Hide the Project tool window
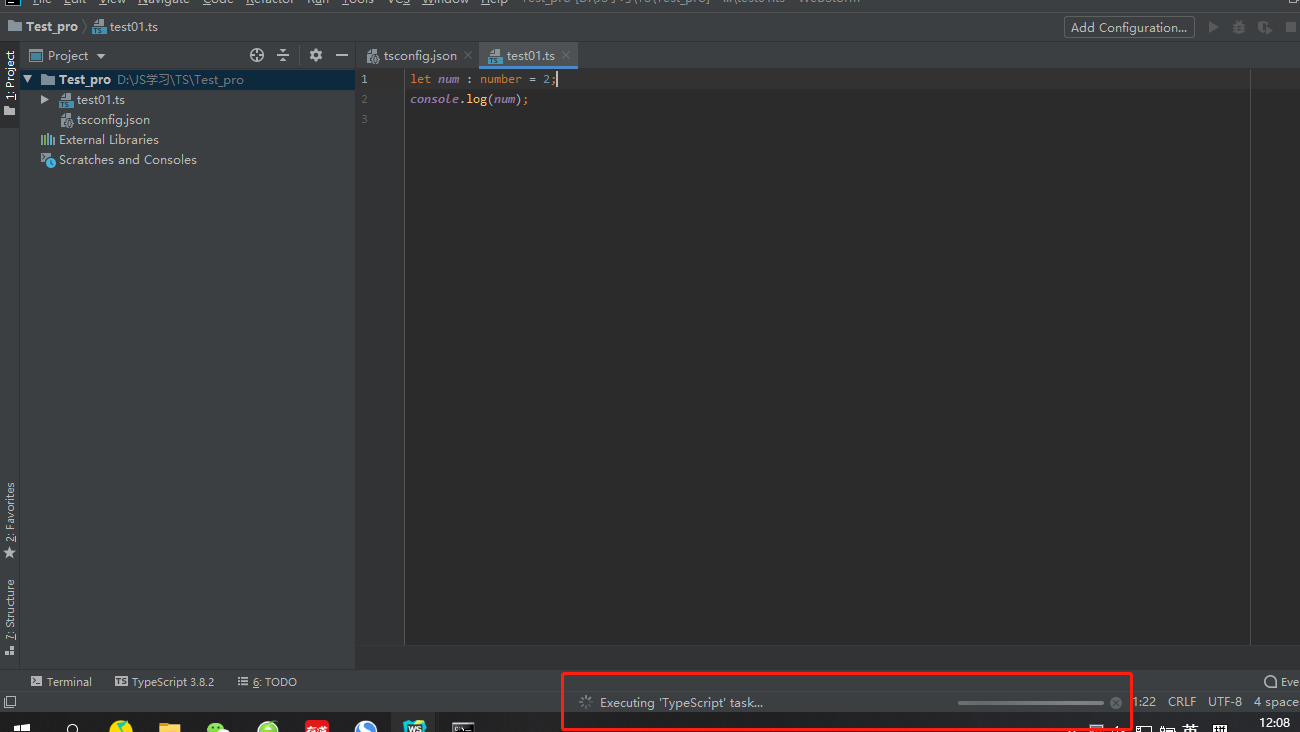The width and height of the screenshot is (1300, 732). pos(342,55)
